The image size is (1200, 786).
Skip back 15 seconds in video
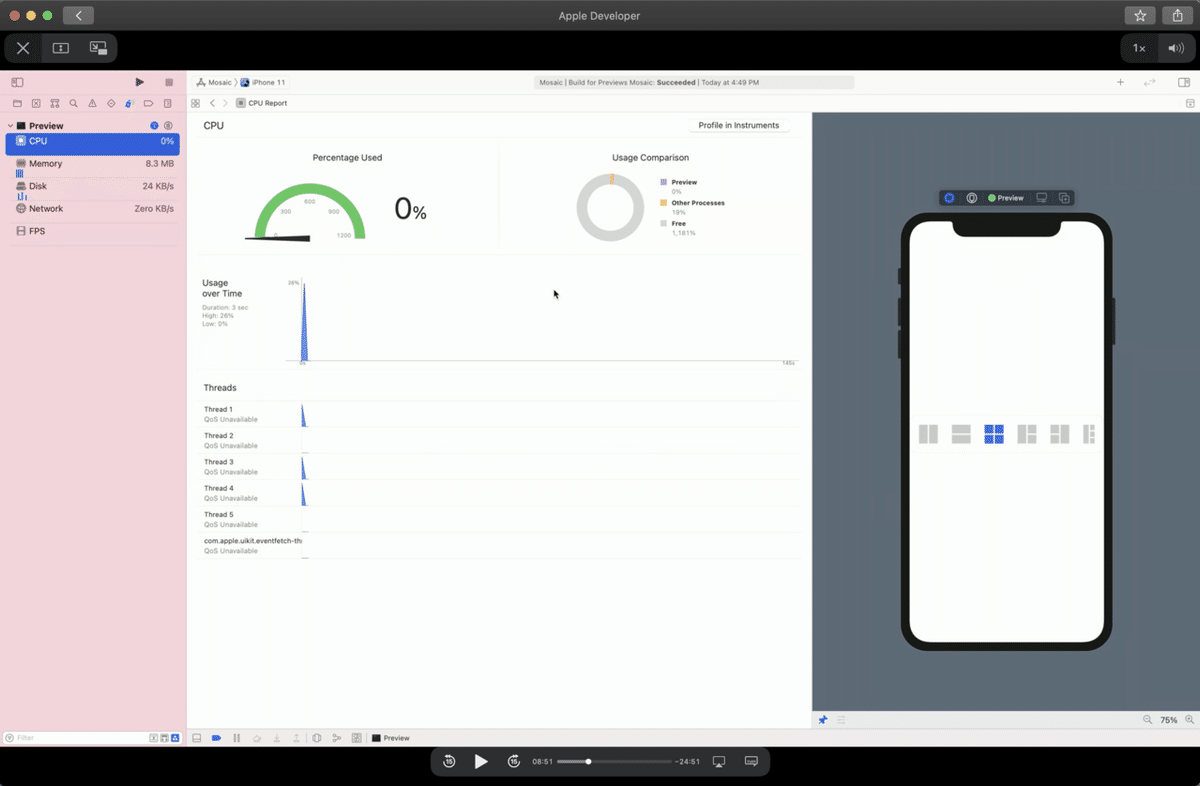click(449, 762)
